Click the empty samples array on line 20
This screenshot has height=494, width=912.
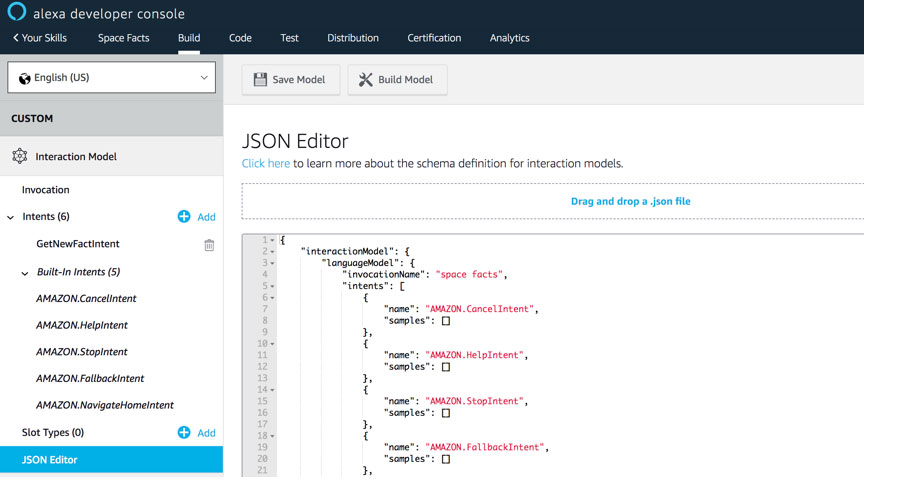click(446, 459)
